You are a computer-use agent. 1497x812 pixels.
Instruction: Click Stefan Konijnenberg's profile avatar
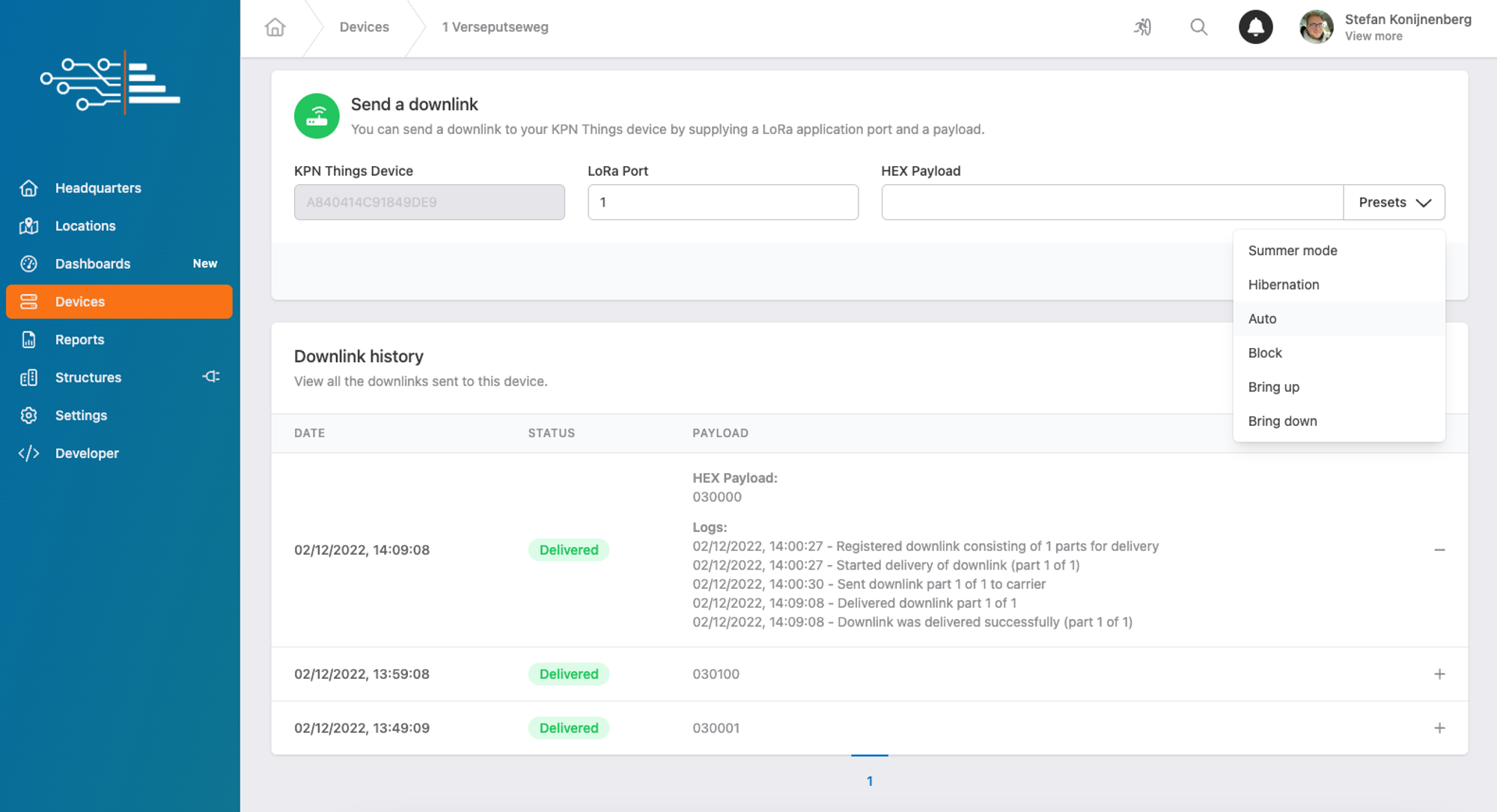pos(1316,27)
